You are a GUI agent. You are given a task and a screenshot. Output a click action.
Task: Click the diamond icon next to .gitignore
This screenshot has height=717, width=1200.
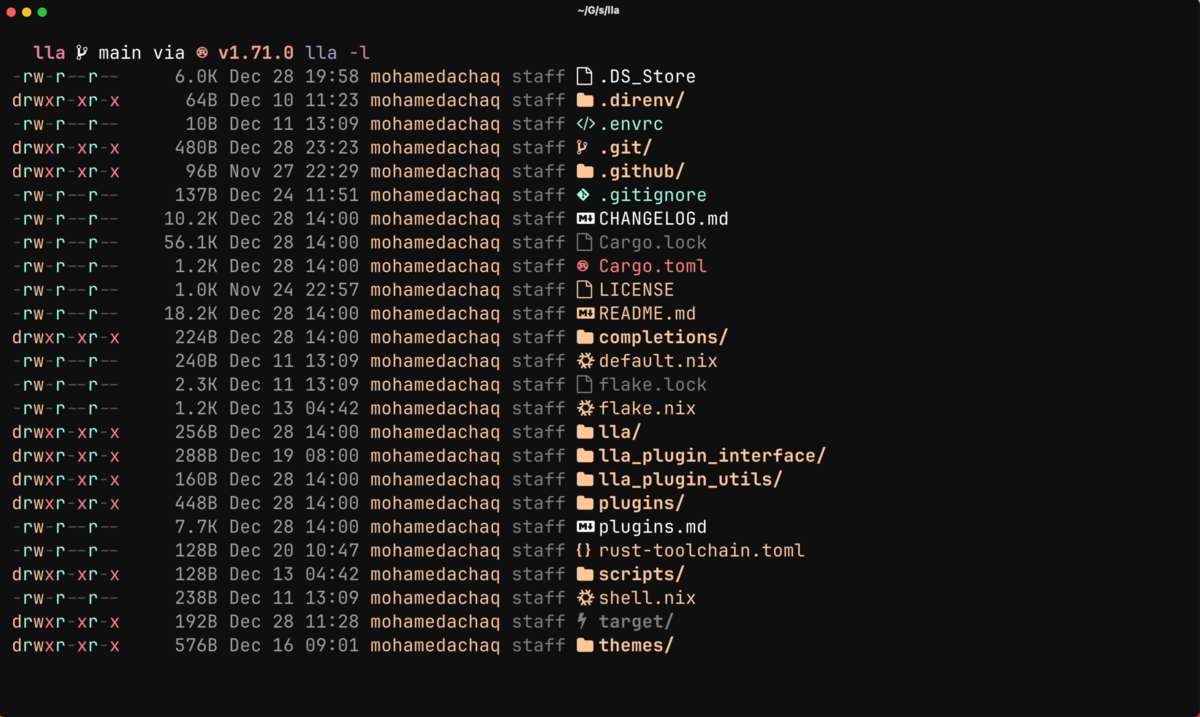click(x=583, y=194)
